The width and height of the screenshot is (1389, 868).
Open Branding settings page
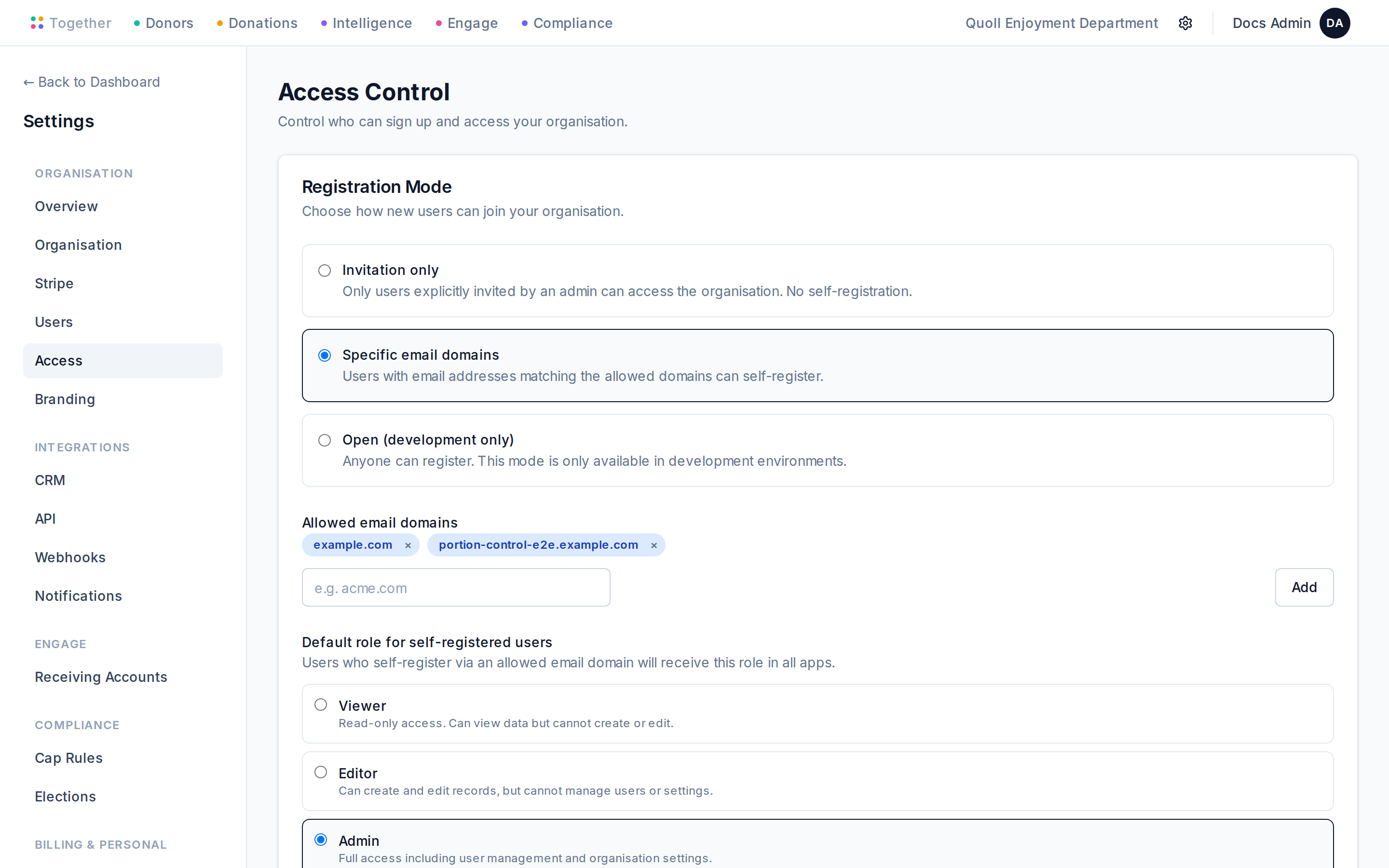pyautogui.click(x=123, y=399)
